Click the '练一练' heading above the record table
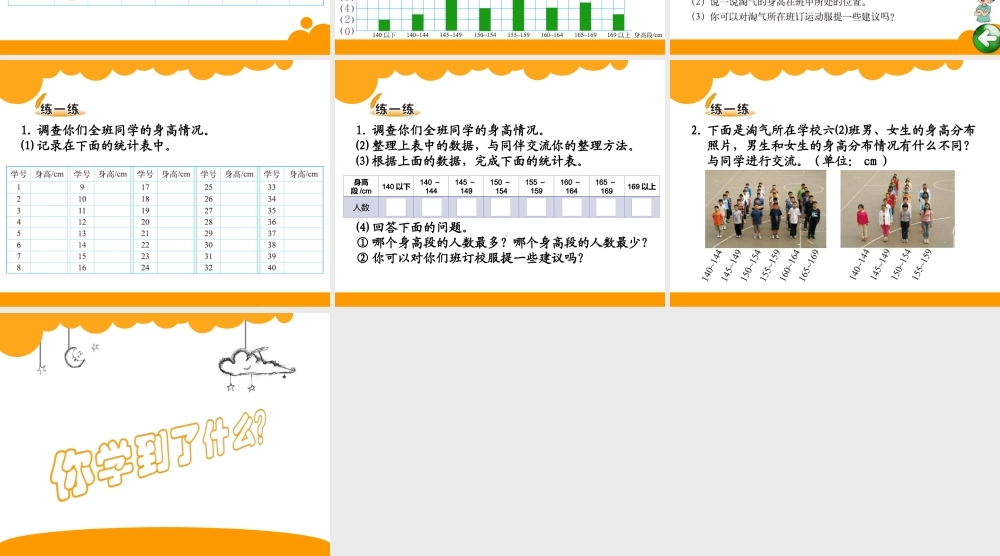 59,109
